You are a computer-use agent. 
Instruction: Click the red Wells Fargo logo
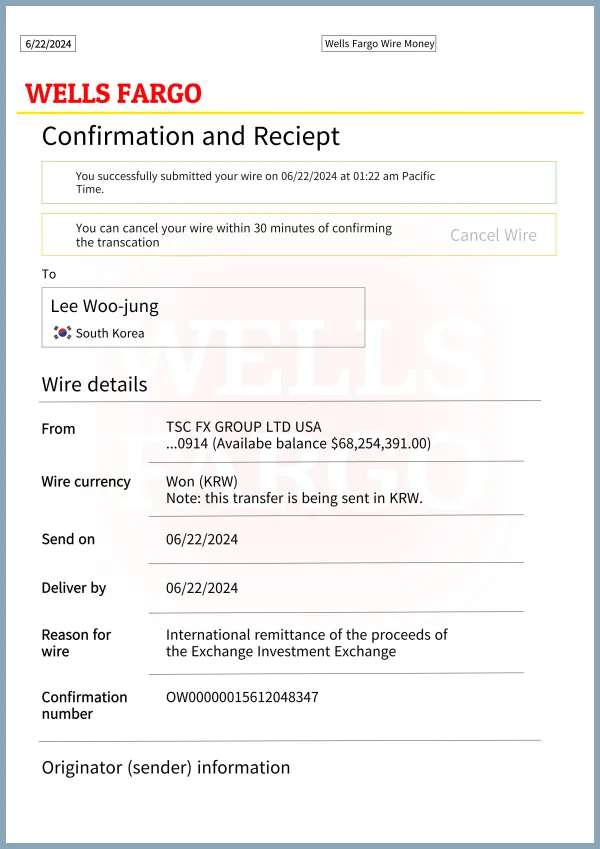pos(113,94)
